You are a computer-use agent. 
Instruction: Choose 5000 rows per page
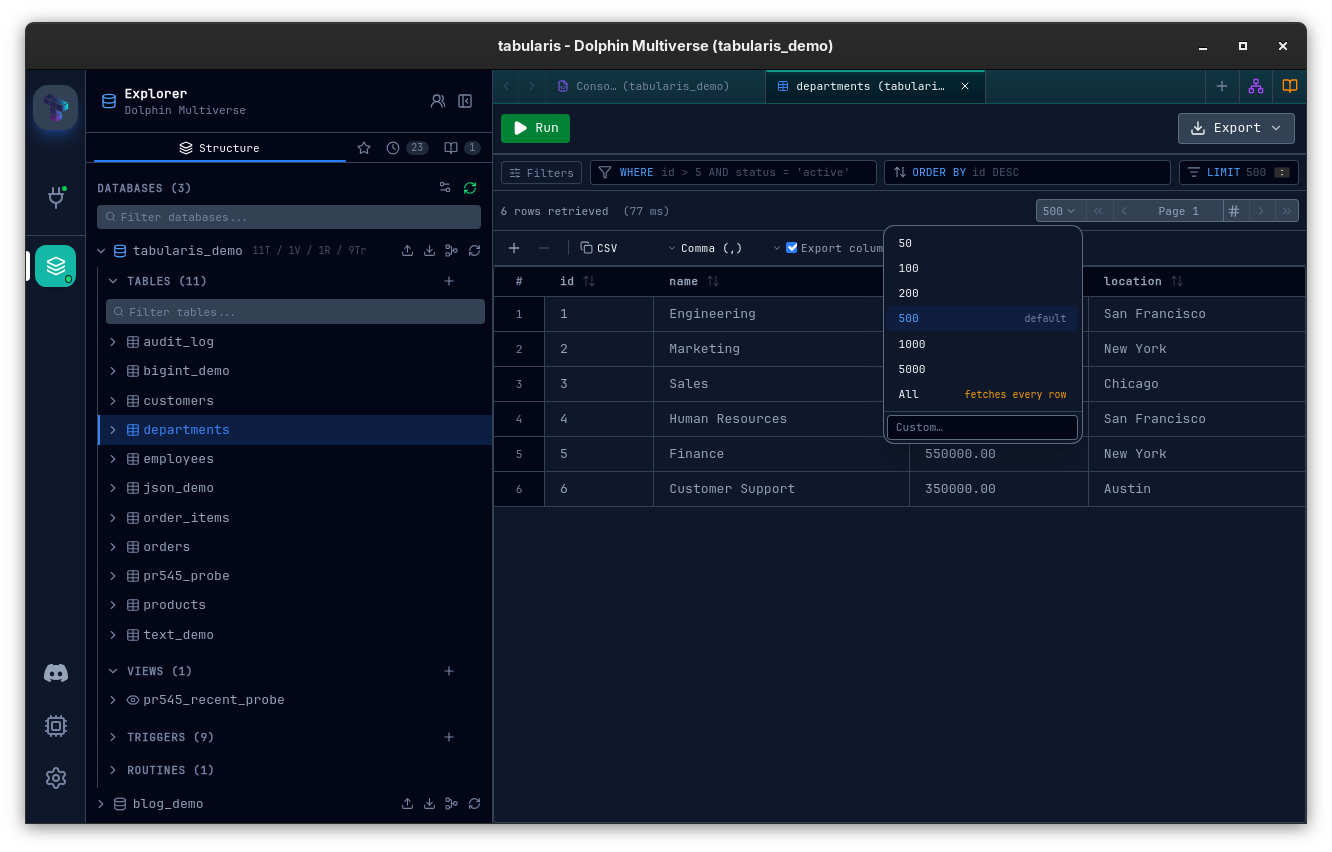pos(982,369)
